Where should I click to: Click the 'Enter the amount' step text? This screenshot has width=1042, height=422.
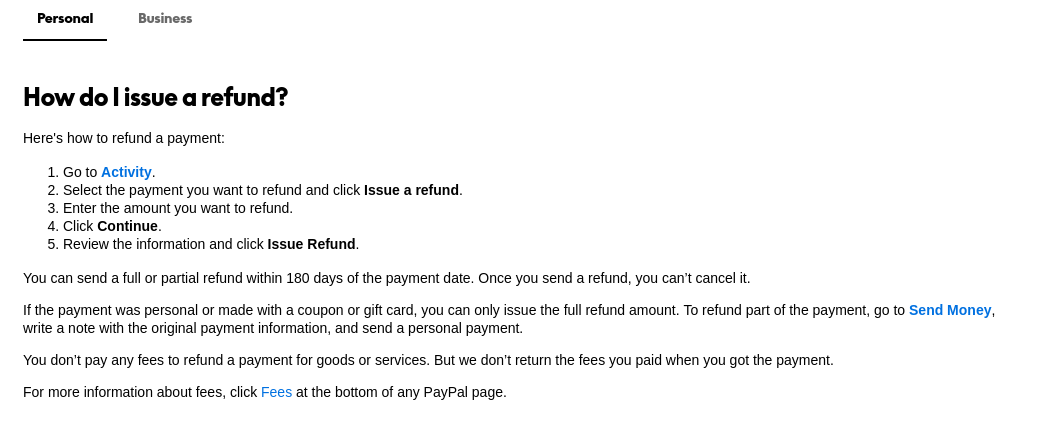[178, 208]
